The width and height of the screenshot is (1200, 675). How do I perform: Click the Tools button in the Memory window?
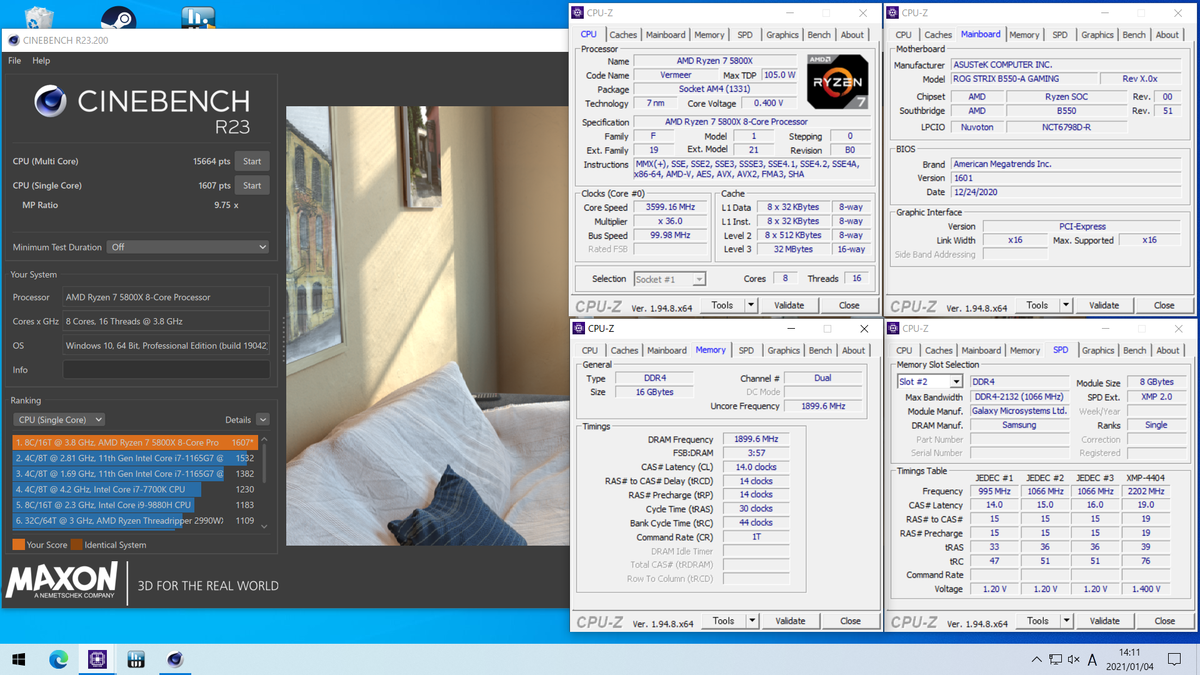point(724,621)
